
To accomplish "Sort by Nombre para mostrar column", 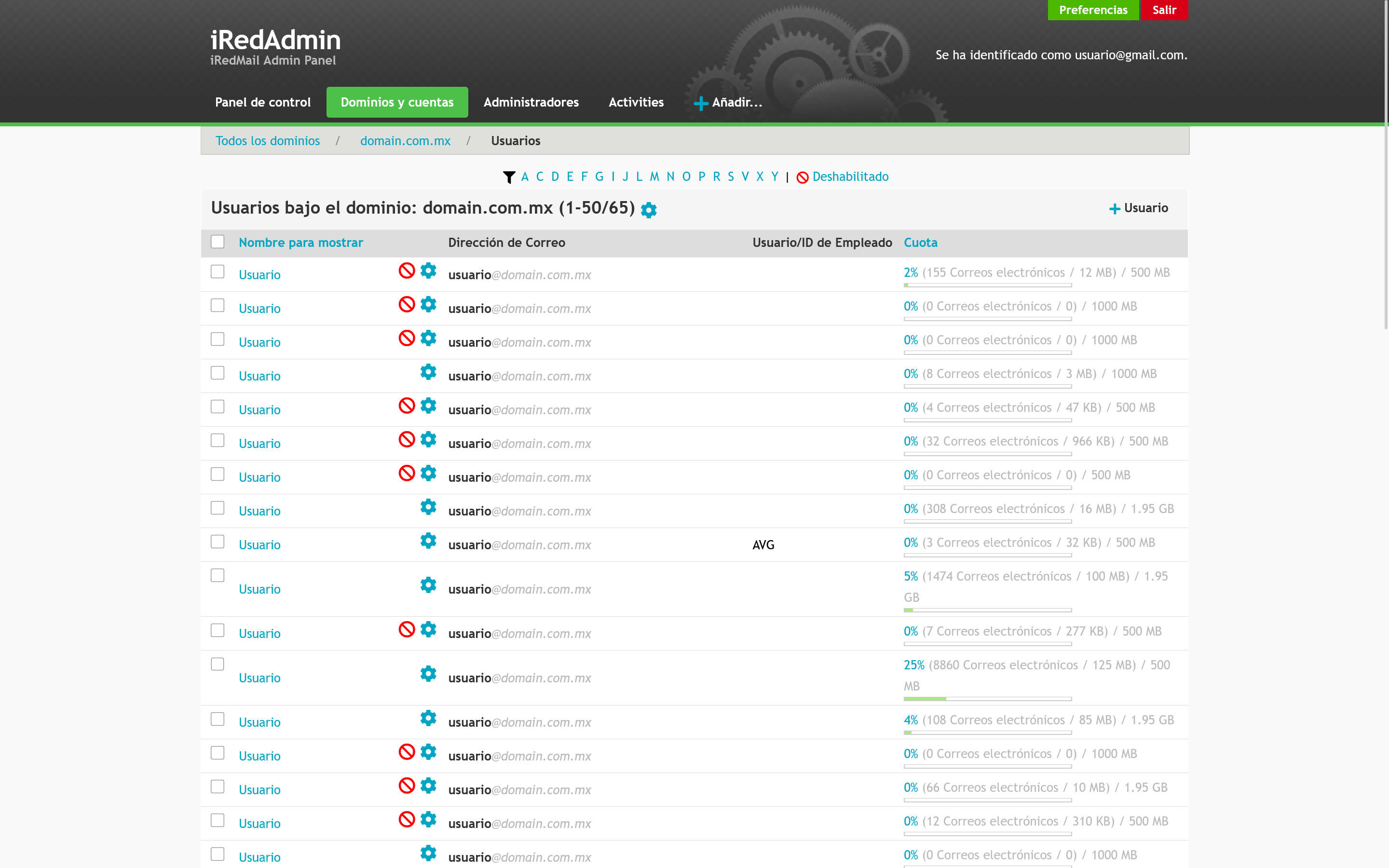I will [301, 243].
